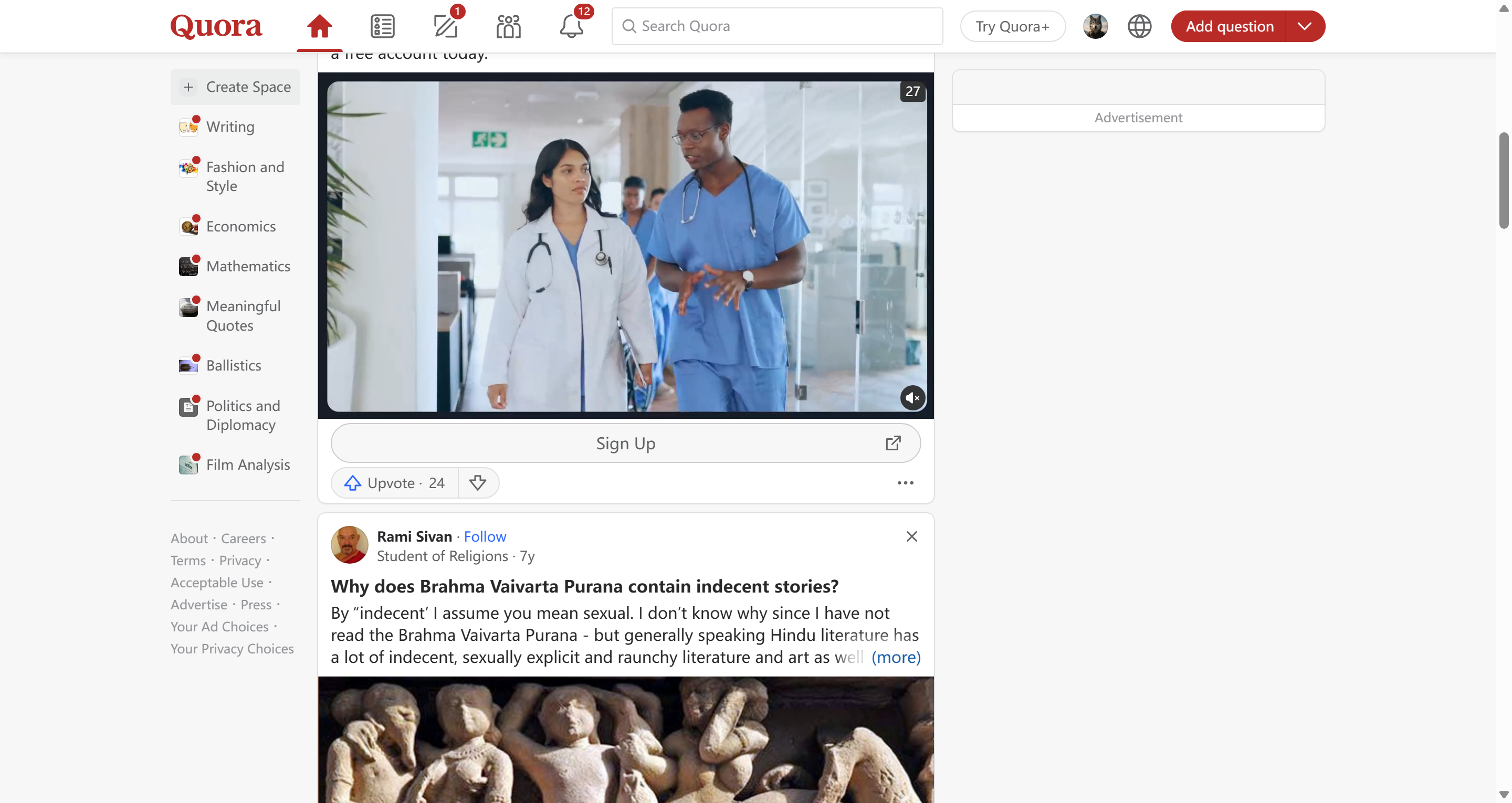Open the Answer pencil icon
This screenshot has width=1512, height=803.
446,26
